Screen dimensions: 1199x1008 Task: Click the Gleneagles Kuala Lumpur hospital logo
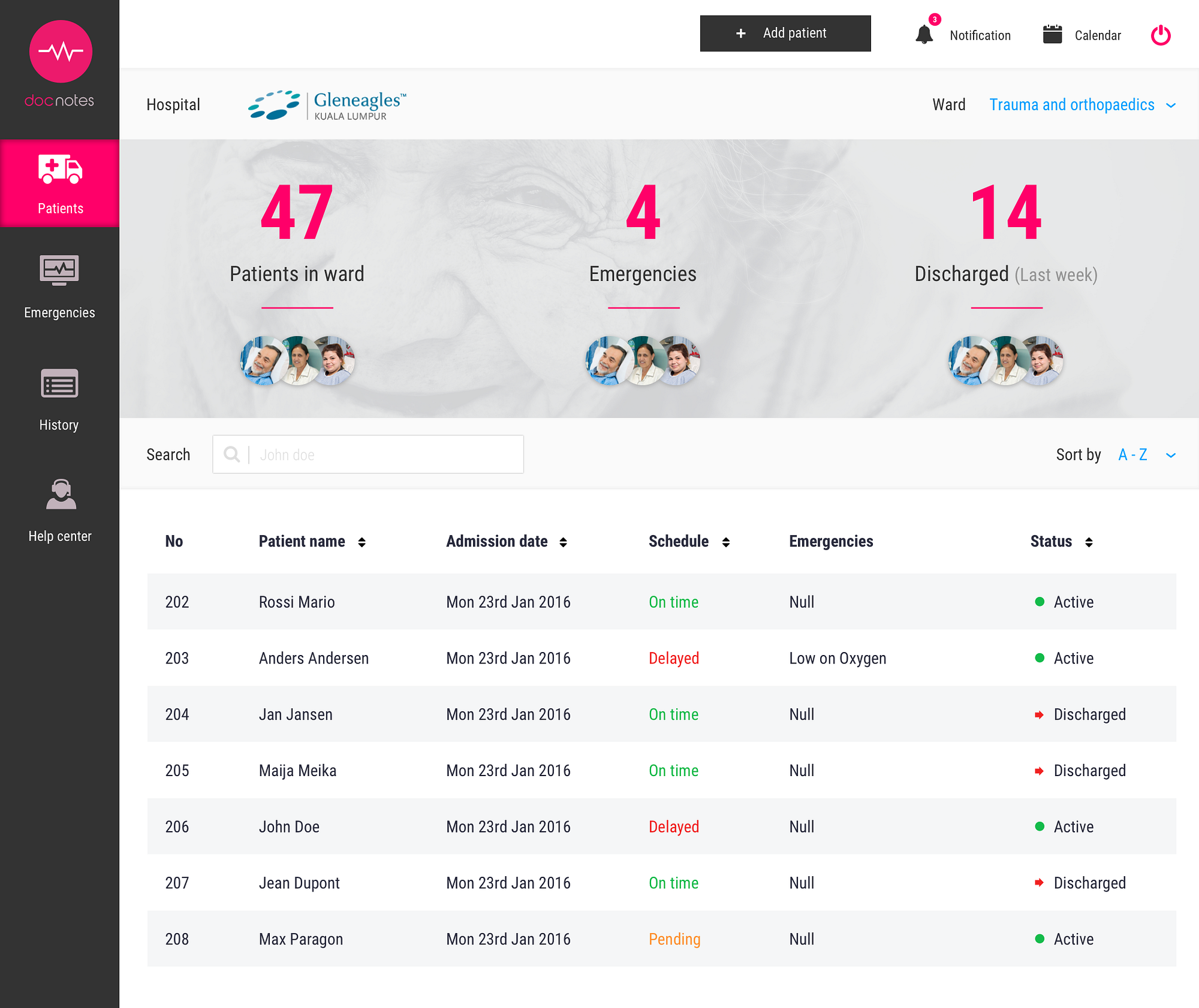pyautogui.click(x=327, y=105)
